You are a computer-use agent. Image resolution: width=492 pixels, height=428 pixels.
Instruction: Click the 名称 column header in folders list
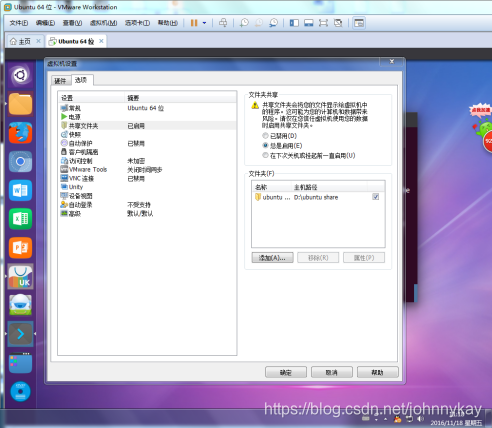tap(272, 187)
